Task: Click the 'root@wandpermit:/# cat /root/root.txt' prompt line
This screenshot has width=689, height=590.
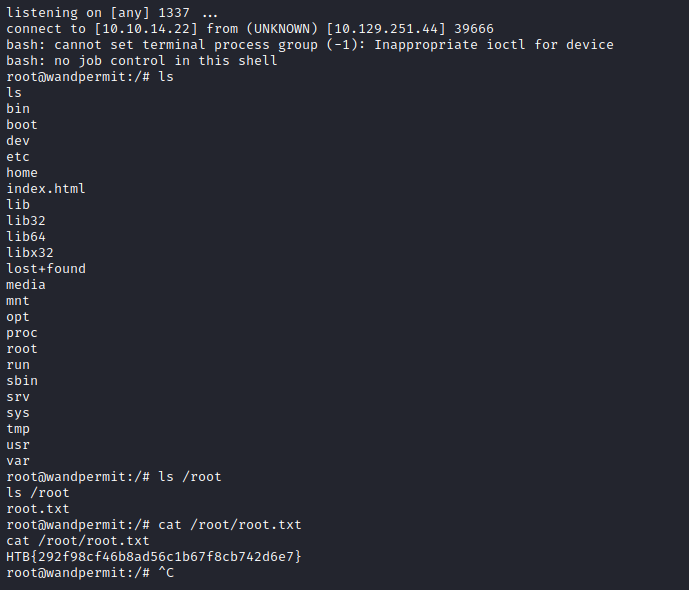Action: click(x=153, y=524)
